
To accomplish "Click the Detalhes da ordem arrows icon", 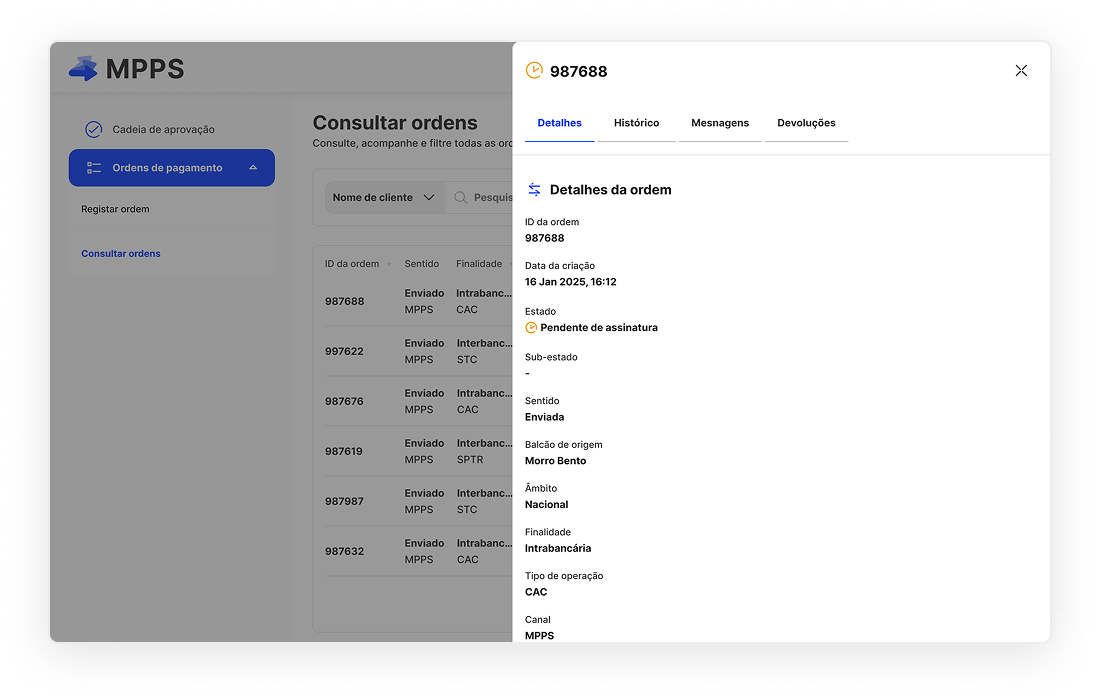I will 534,190.
